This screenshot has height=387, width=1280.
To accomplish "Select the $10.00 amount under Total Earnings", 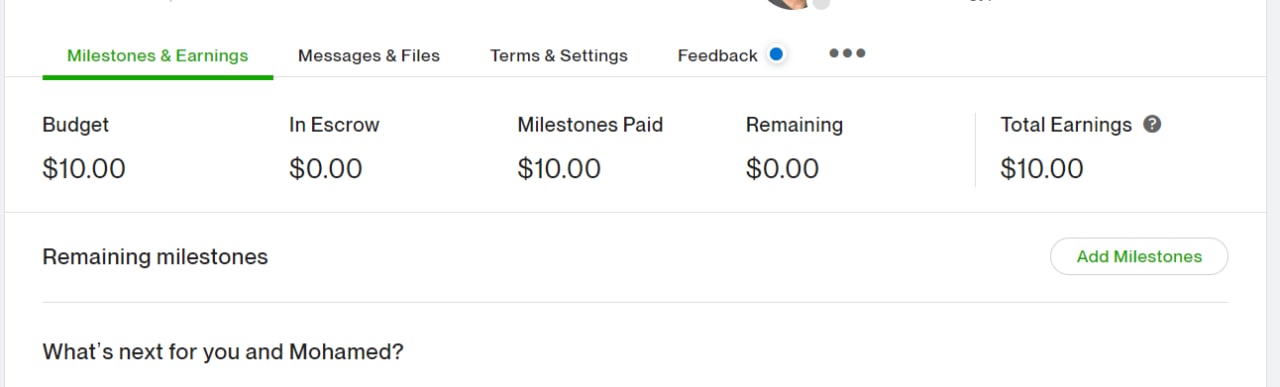I will pyautogui.click(x=1042, y=169).
